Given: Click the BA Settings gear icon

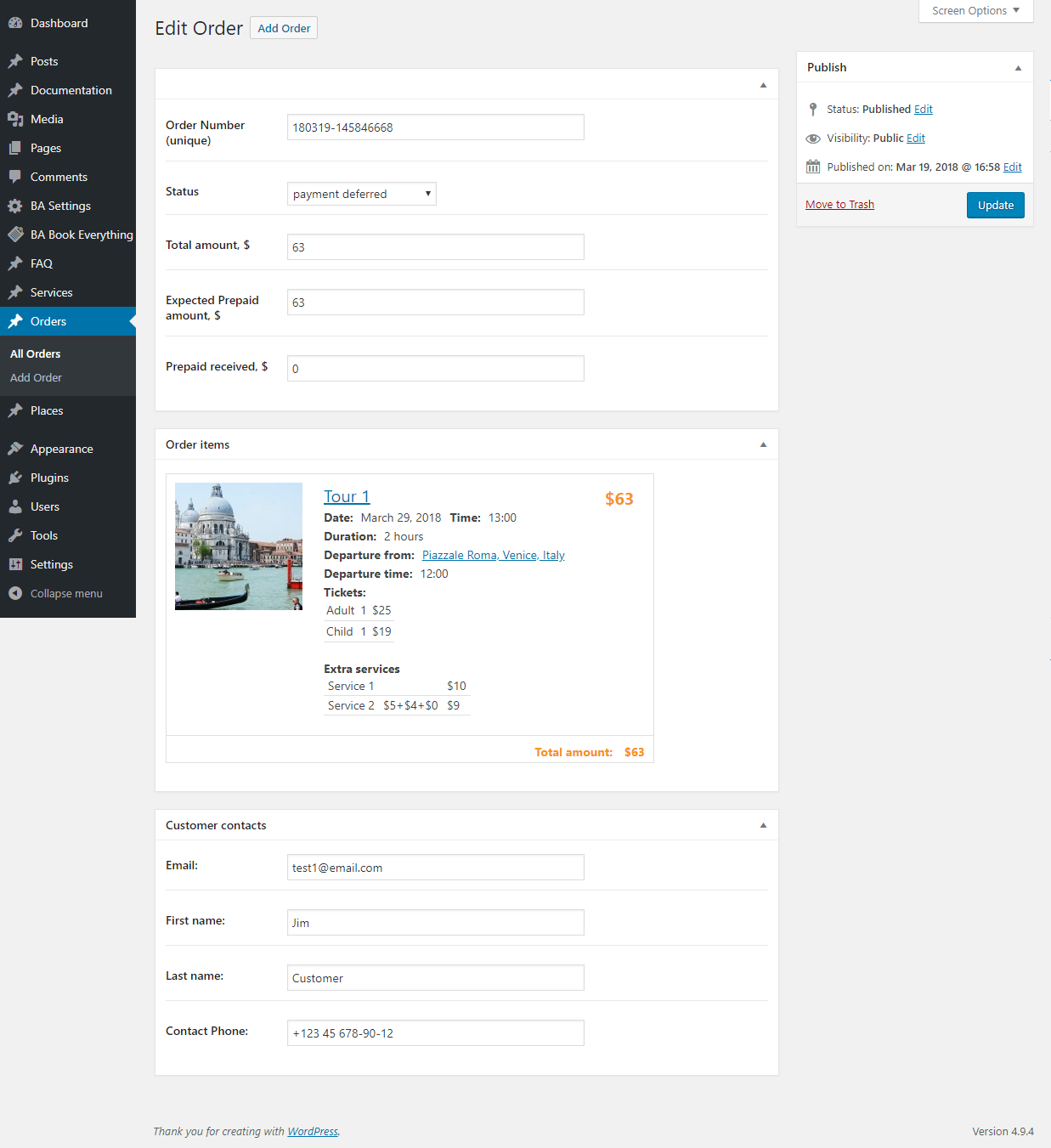Looking at the screenshot, I should [x=15, y=206].
